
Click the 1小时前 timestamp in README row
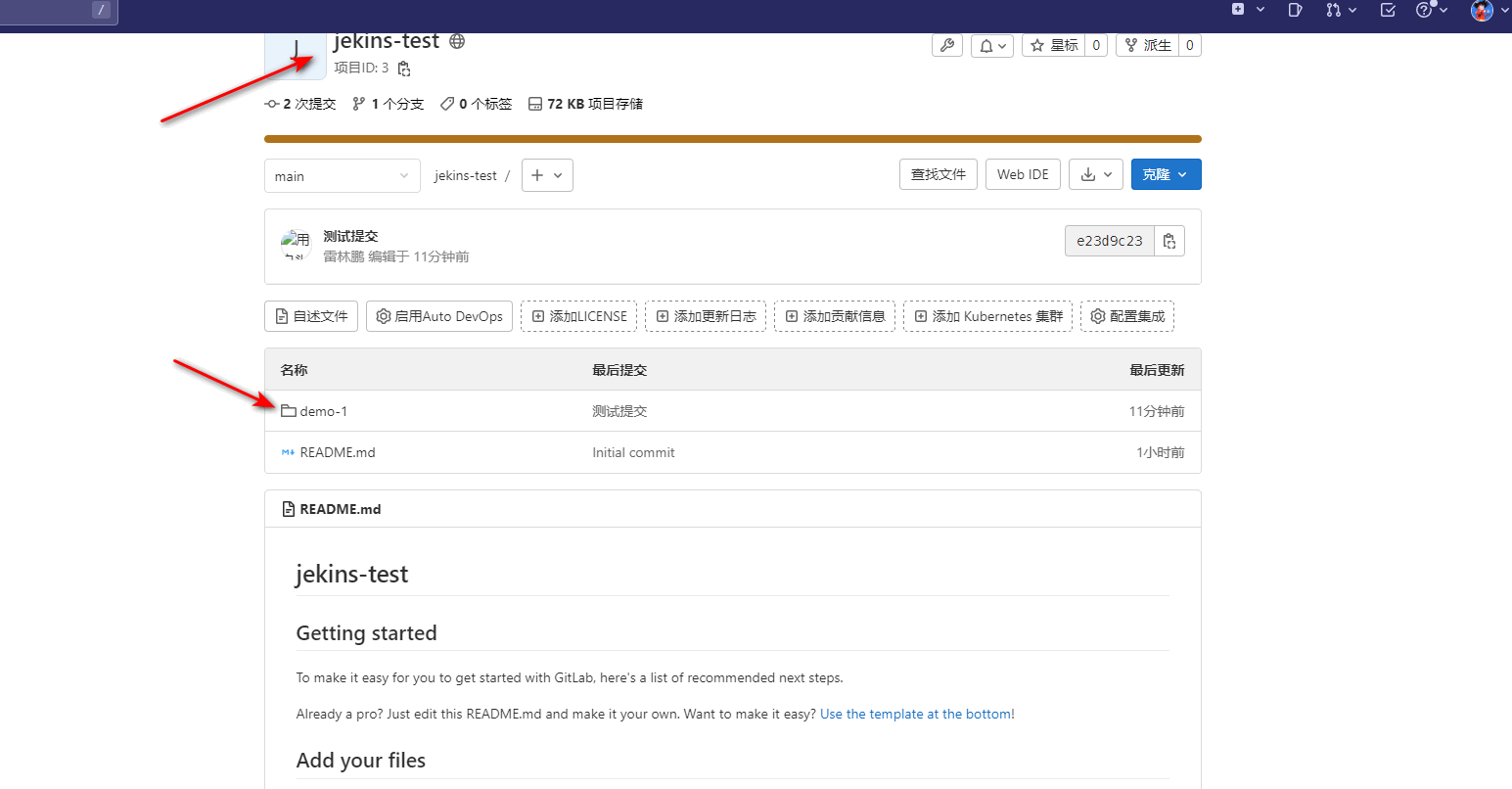(1161, 452)
